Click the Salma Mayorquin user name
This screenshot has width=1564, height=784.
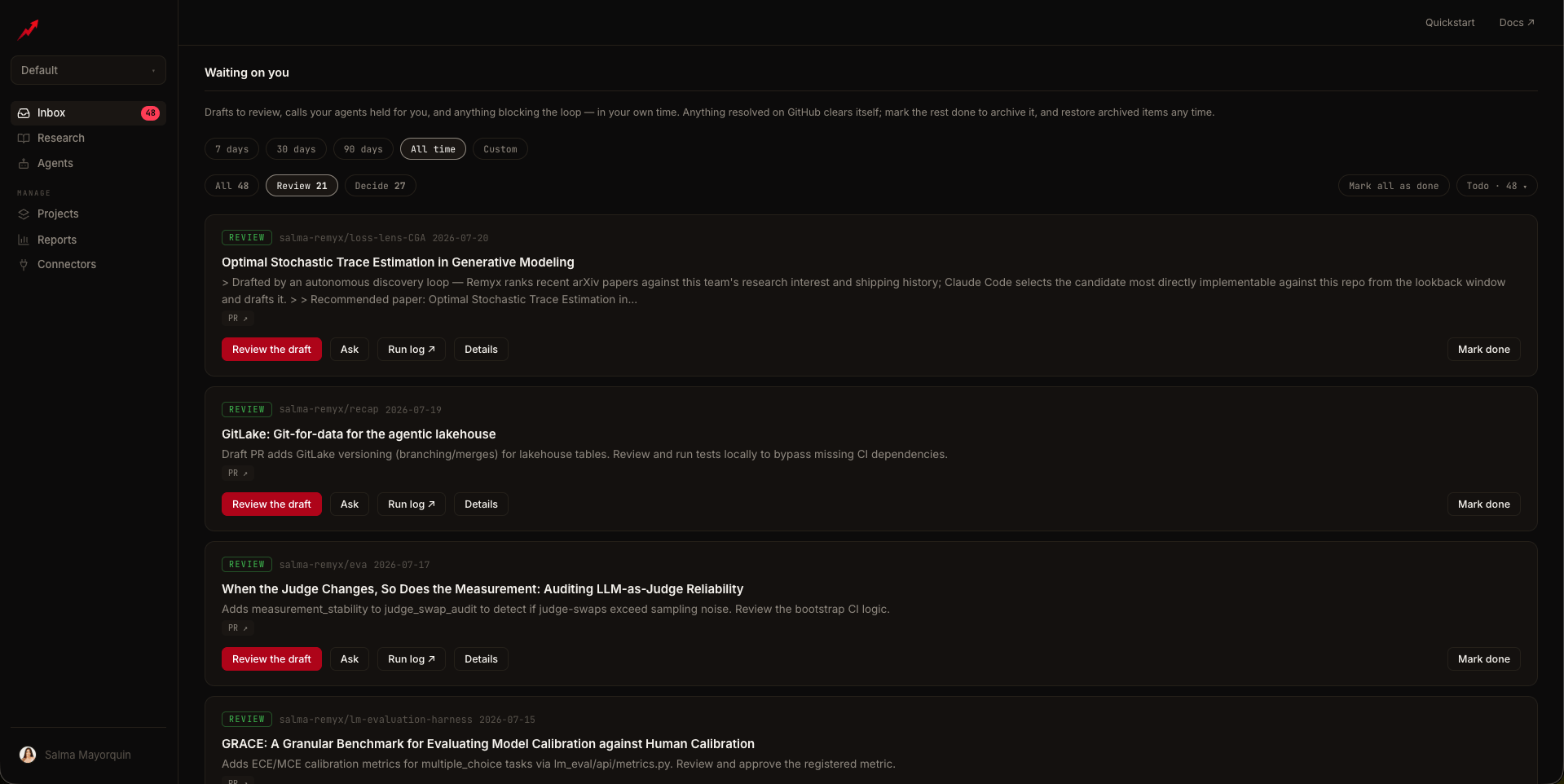click(88, 755)
